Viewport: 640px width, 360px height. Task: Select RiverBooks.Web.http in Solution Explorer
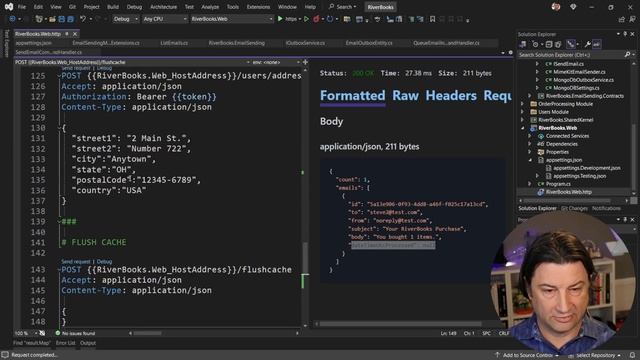(568, 192)
